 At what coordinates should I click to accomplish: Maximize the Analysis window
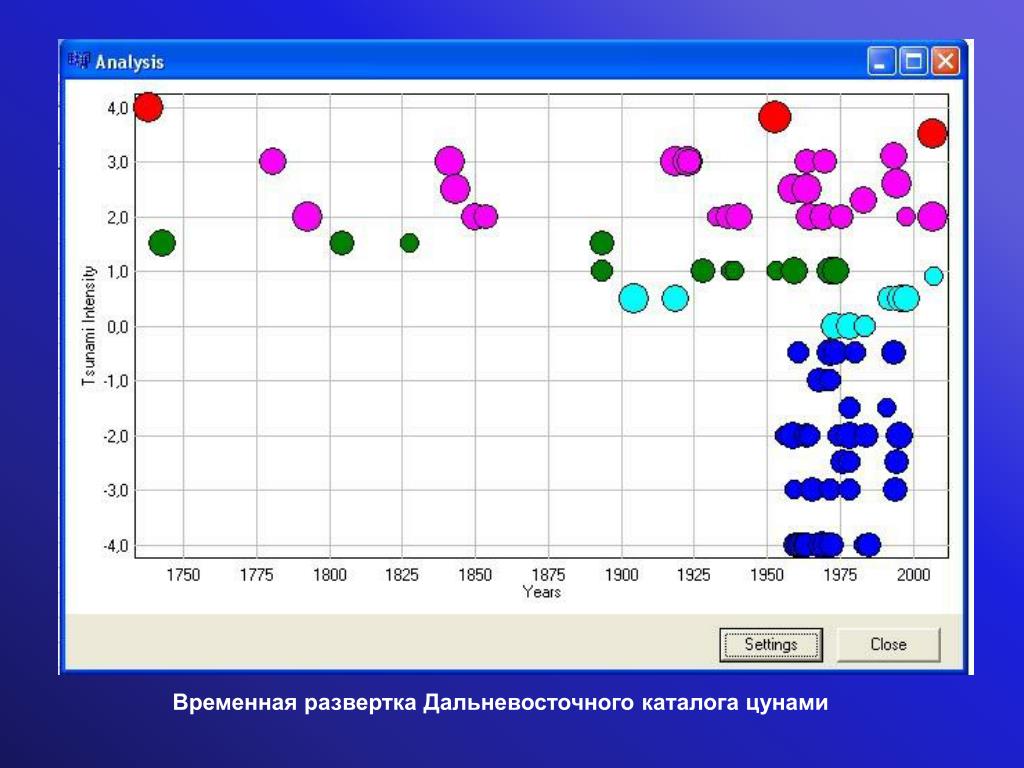coord(914,61)
